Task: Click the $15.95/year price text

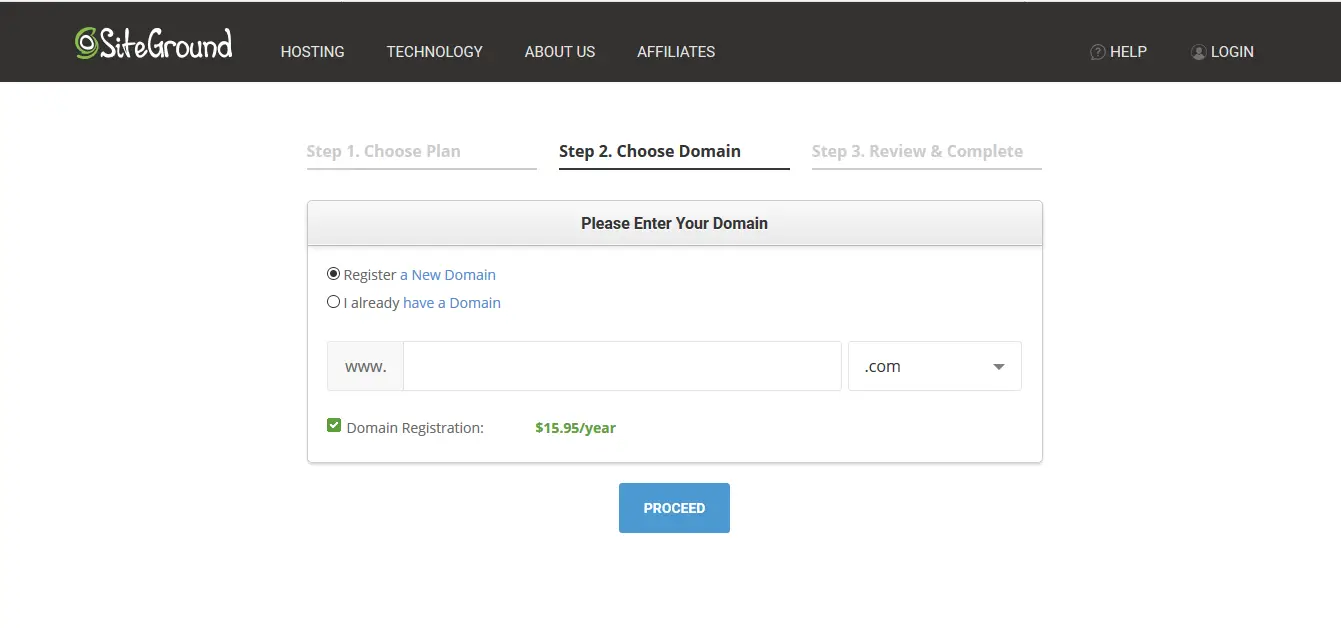Action: pyautogui.click(x=575, y=428)
